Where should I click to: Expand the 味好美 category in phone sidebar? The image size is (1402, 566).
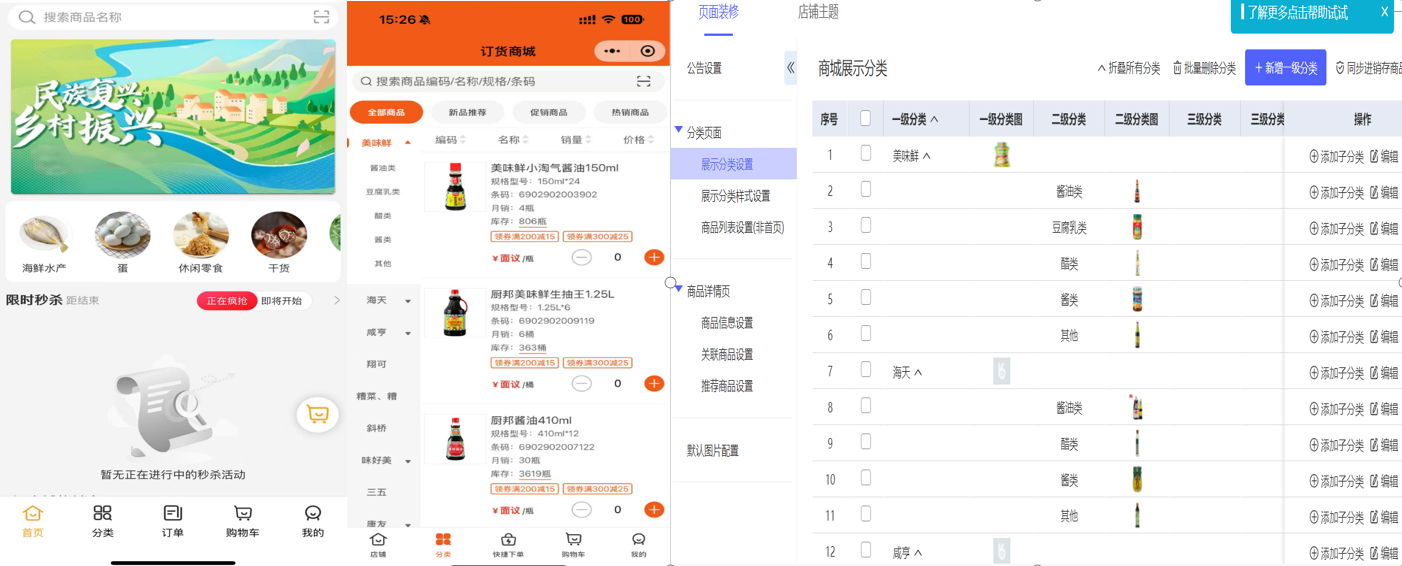[407, 461]
